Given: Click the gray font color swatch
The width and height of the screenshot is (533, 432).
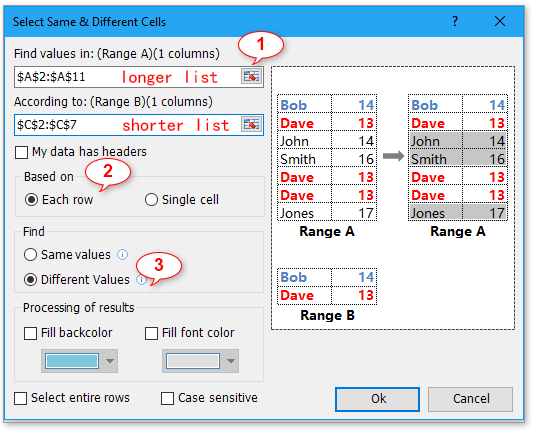Looking at the screenshot, I should click(193, 361).
